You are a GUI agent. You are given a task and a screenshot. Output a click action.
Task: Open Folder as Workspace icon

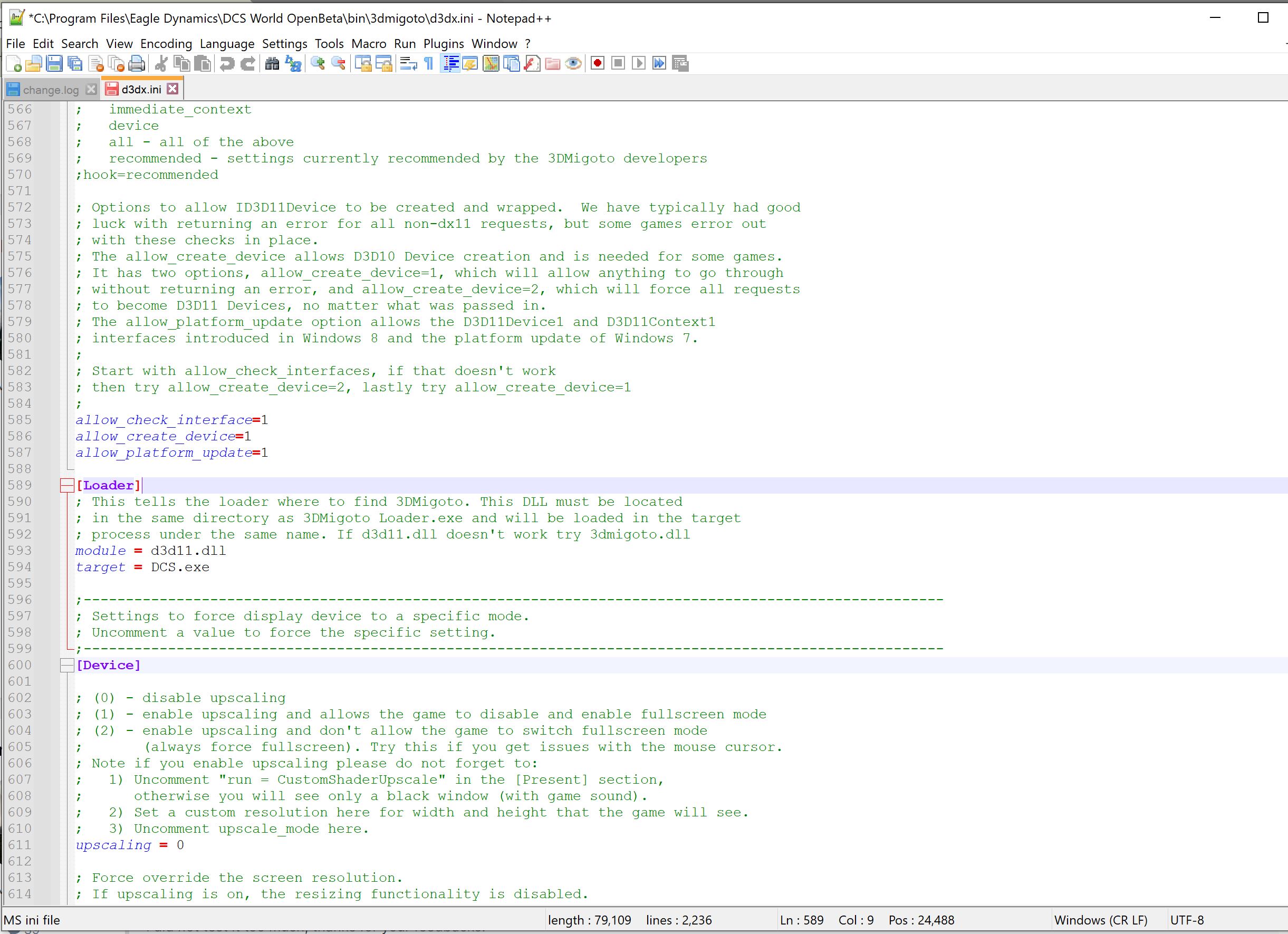pyautogui.click(x=553, y=64)
